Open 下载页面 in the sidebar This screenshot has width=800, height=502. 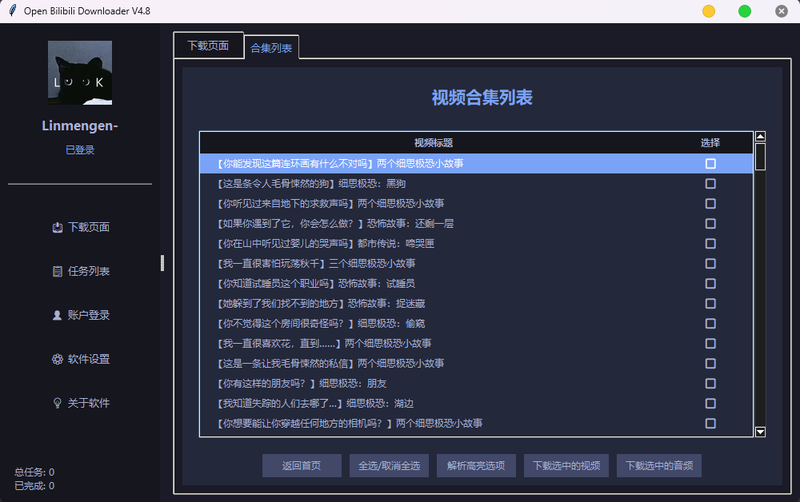click(x=81, y=227)
